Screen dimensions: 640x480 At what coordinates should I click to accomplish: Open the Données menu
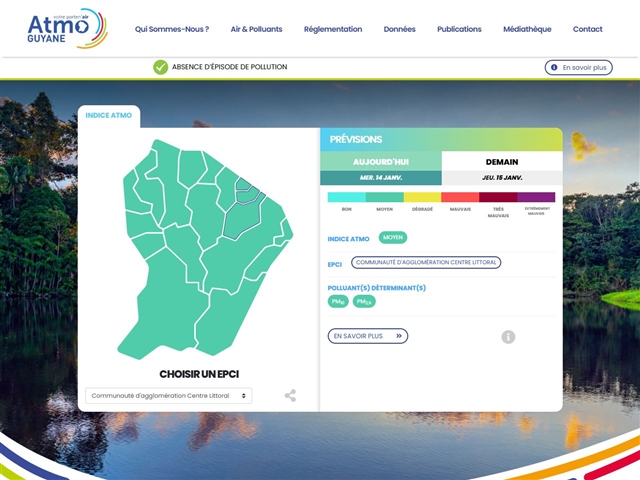click(400, 29)
